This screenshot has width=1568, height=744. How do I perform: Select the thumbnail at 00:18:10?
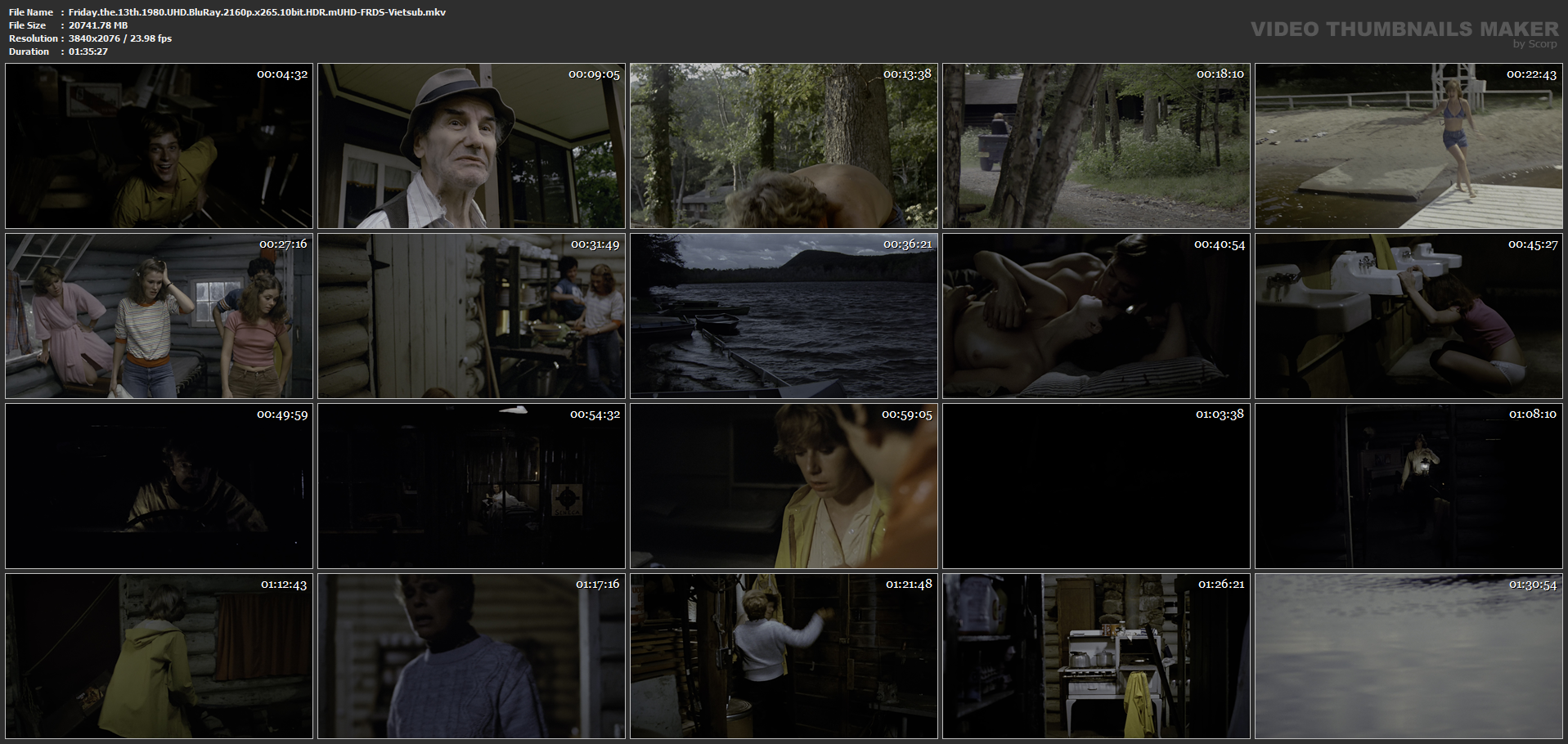coord(1096,146)
